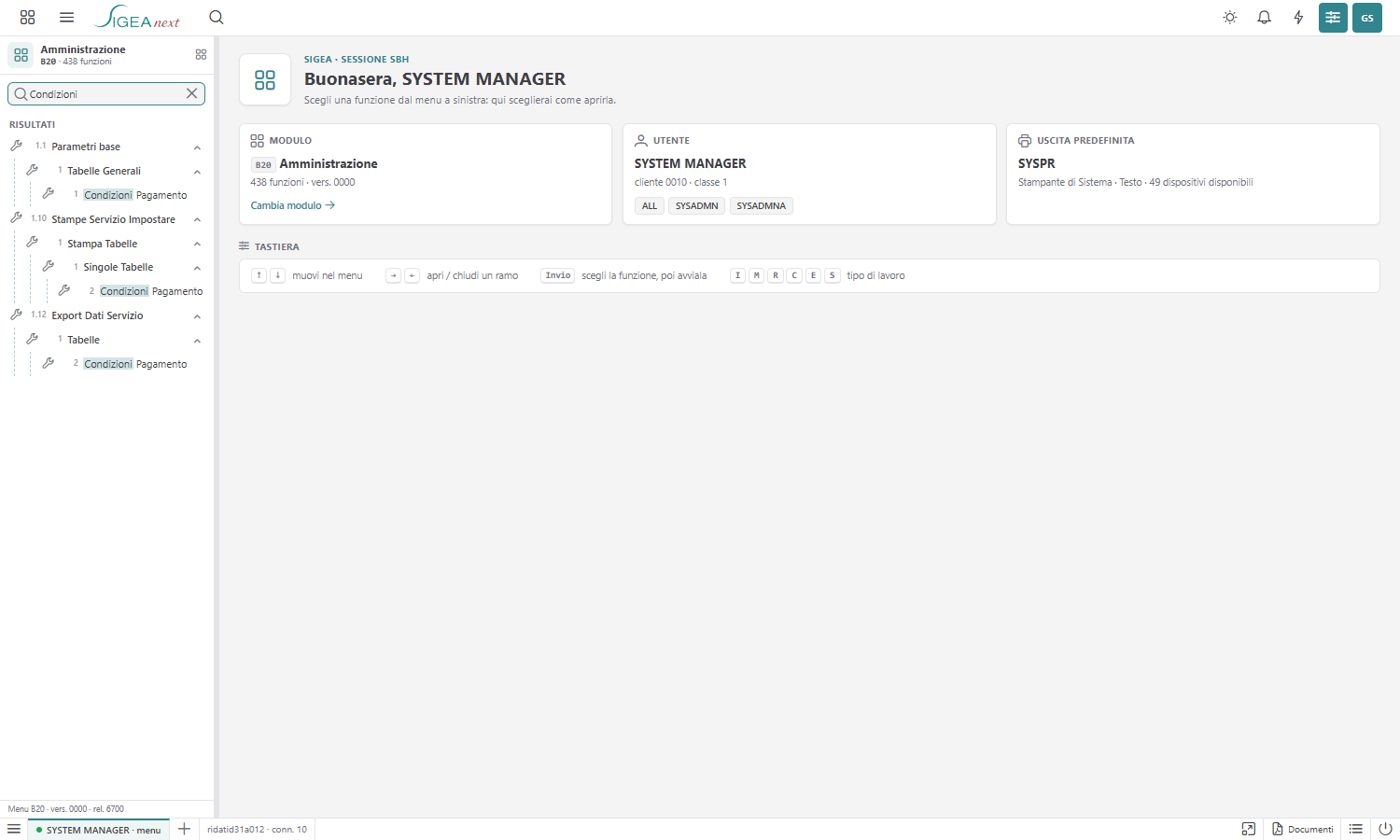
Task: Click the SYSADMN user tag
Action: click(696, 205)
